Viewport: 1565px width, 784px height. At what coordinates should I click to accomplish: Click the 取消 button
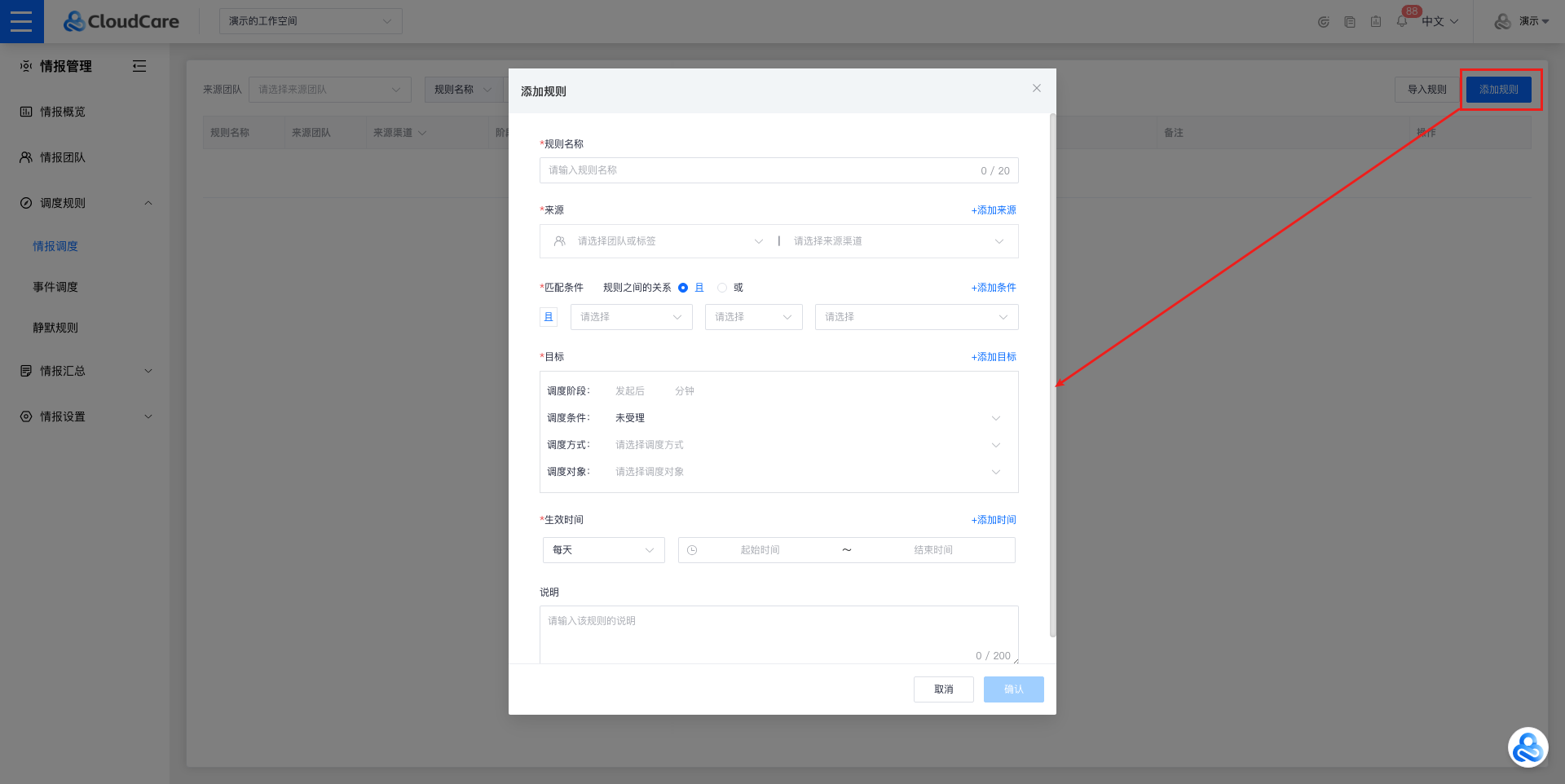pos(943,689)
